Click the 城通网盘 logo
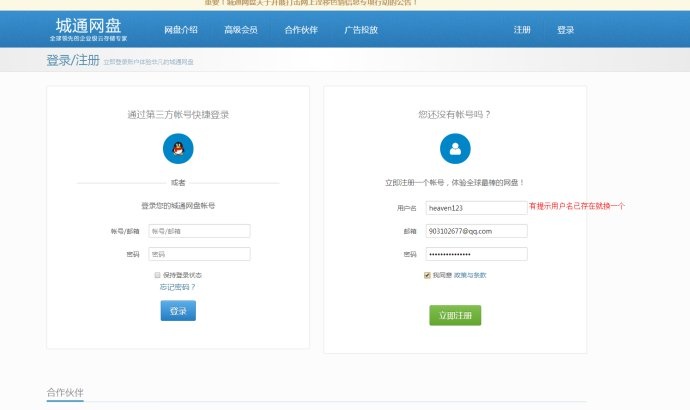The height and width of the screenshot is (410, 690). (88, 26)
